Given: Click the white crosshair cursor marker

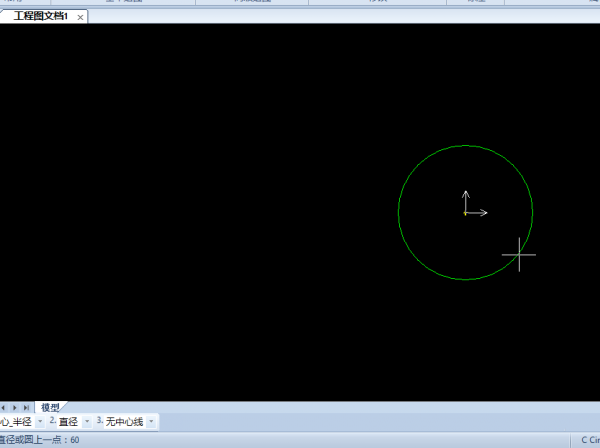Looking at the screenshot, I should pyautogui.click(x=518, y=255).
